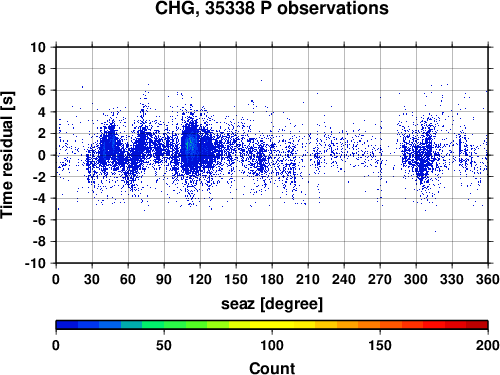Click the colorbar tick label 200
The height and width of the screenshot is (375, 500).
coord(488,345)
